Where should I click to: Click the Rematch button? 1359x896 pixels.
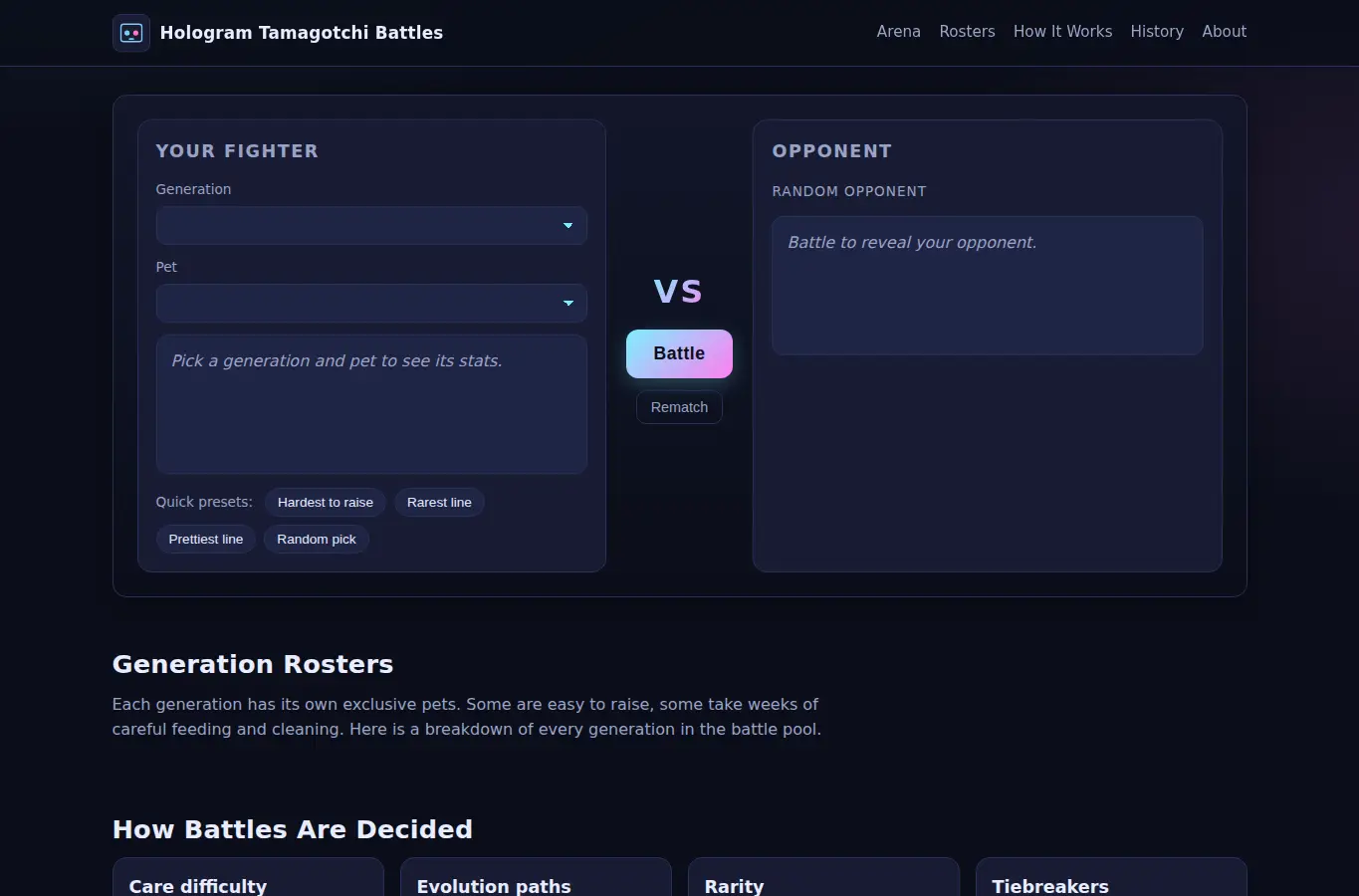(679, 407)
